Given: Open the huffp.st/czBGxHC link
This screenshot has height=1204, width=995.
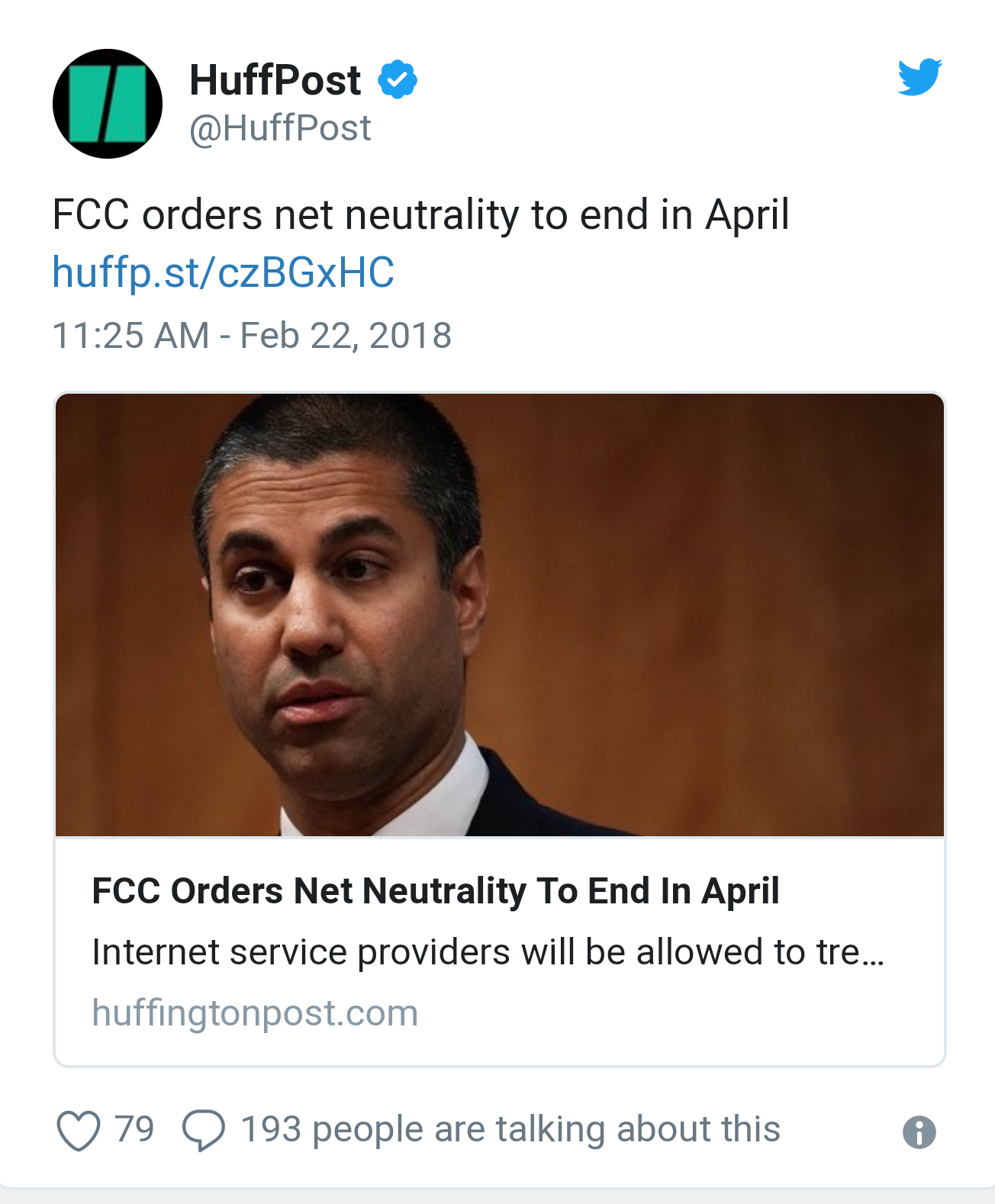Looking at the screenshot, I should click(x=223, y=272).
